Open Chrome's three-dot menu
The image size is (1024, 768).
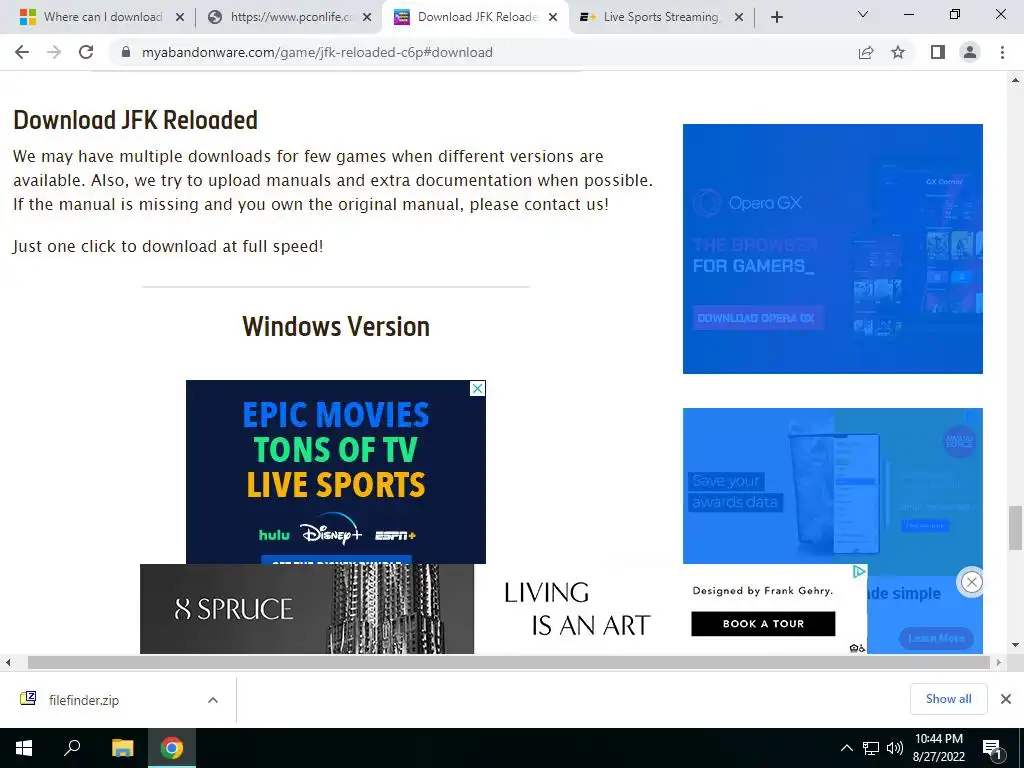point(1002,52)
